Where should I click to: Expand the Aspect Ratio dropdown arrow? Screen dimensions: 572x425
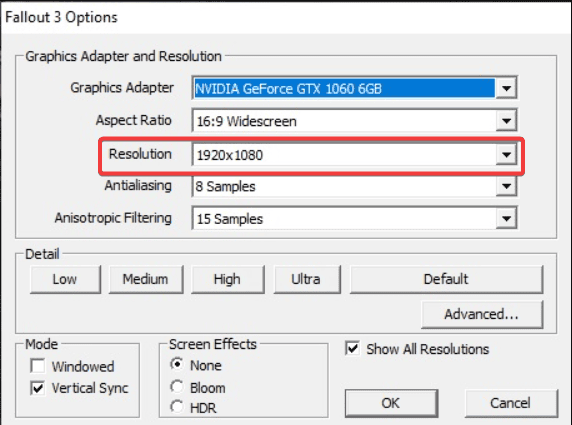pyautogui.click(x=506, y=120)
